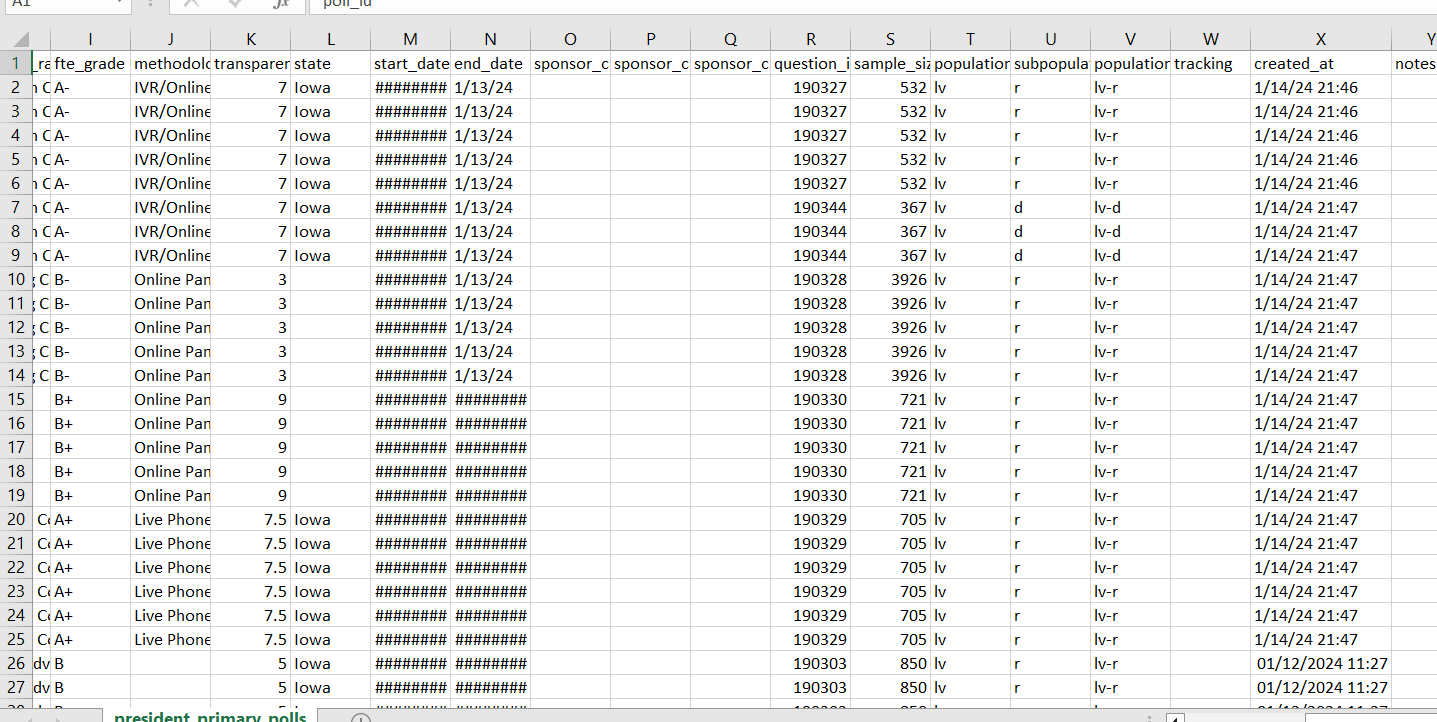
Task: Click the 7.5 cell in row 22
Action: (250, 567)
